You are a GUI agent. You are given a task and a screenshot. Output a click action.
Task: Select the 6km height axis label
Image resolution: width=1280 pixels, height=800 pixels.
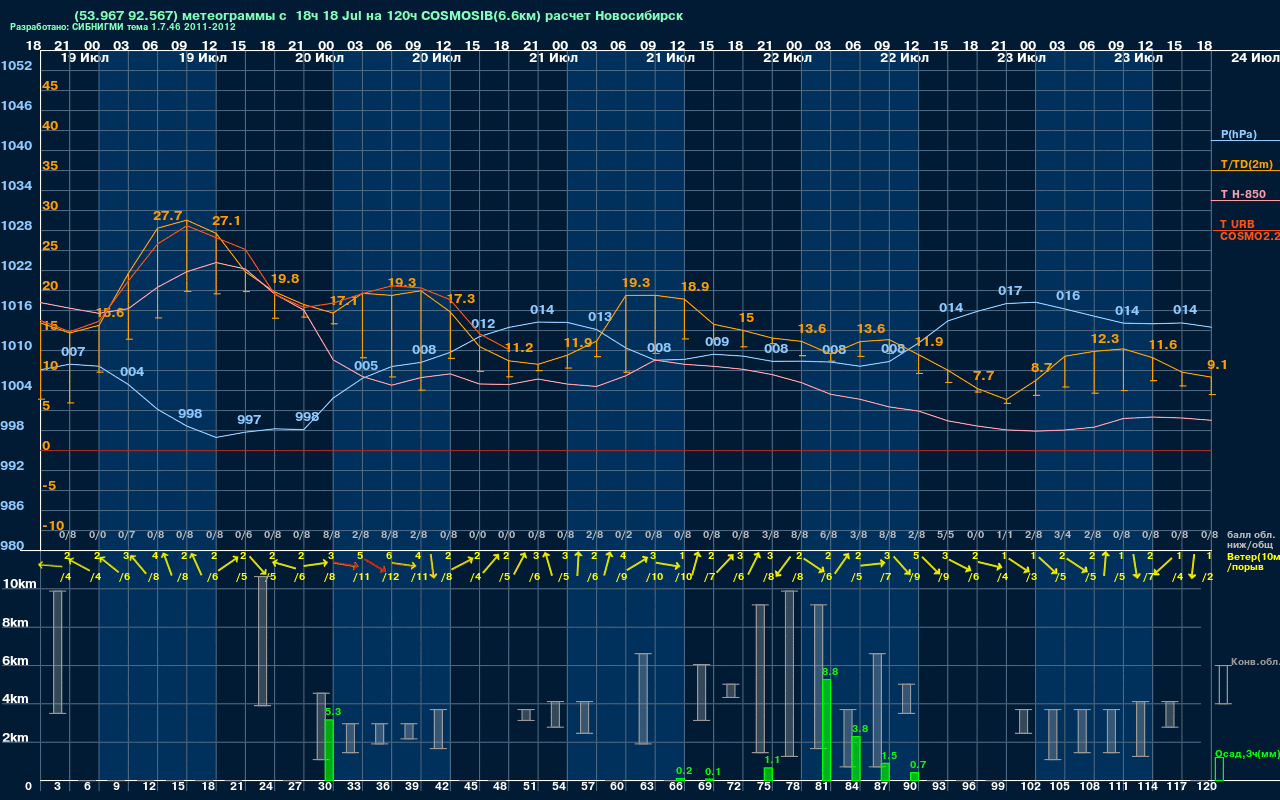[x=17, y=662]
